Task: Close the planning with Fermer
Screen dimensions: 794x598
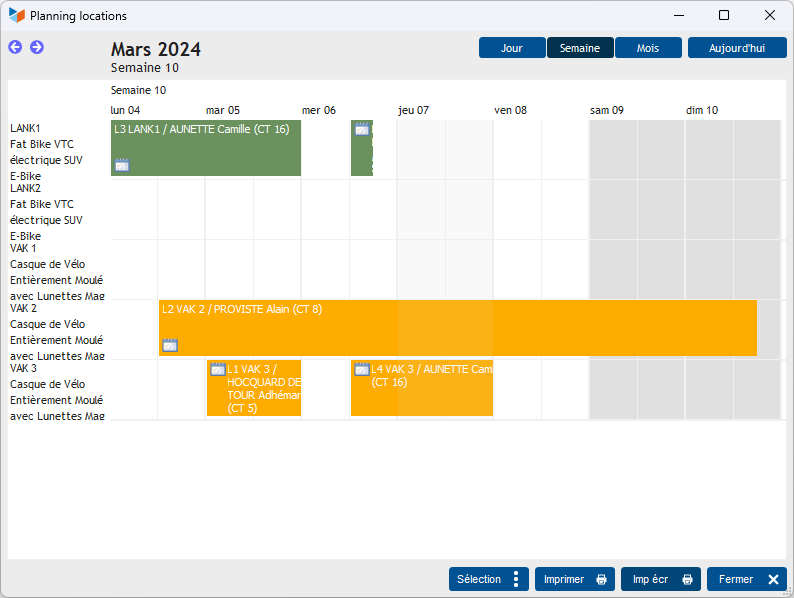Action: coord(746,579)
